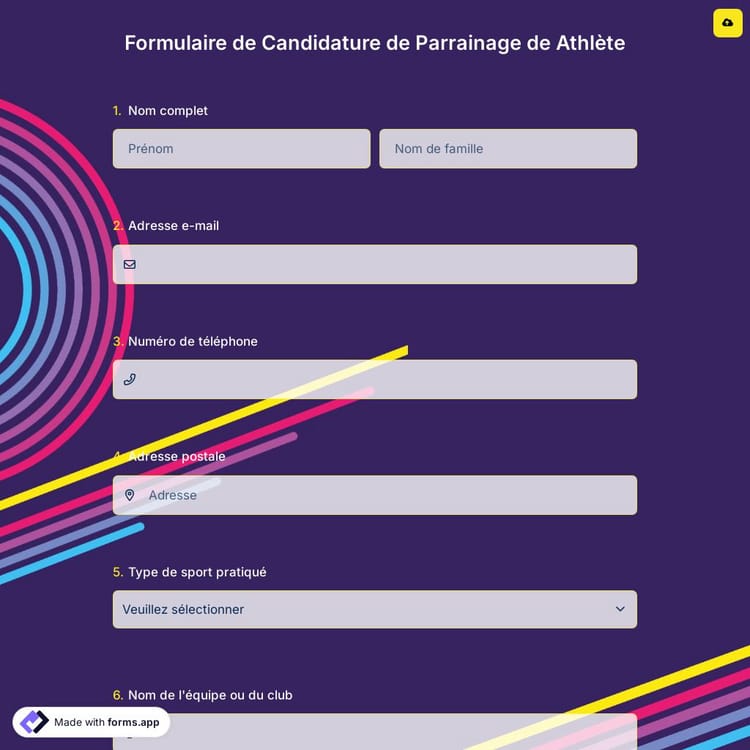Click the phone handset icon
The width and height of the screenshot is (750, 750).
pyautogui.click(x=130, y=380)
